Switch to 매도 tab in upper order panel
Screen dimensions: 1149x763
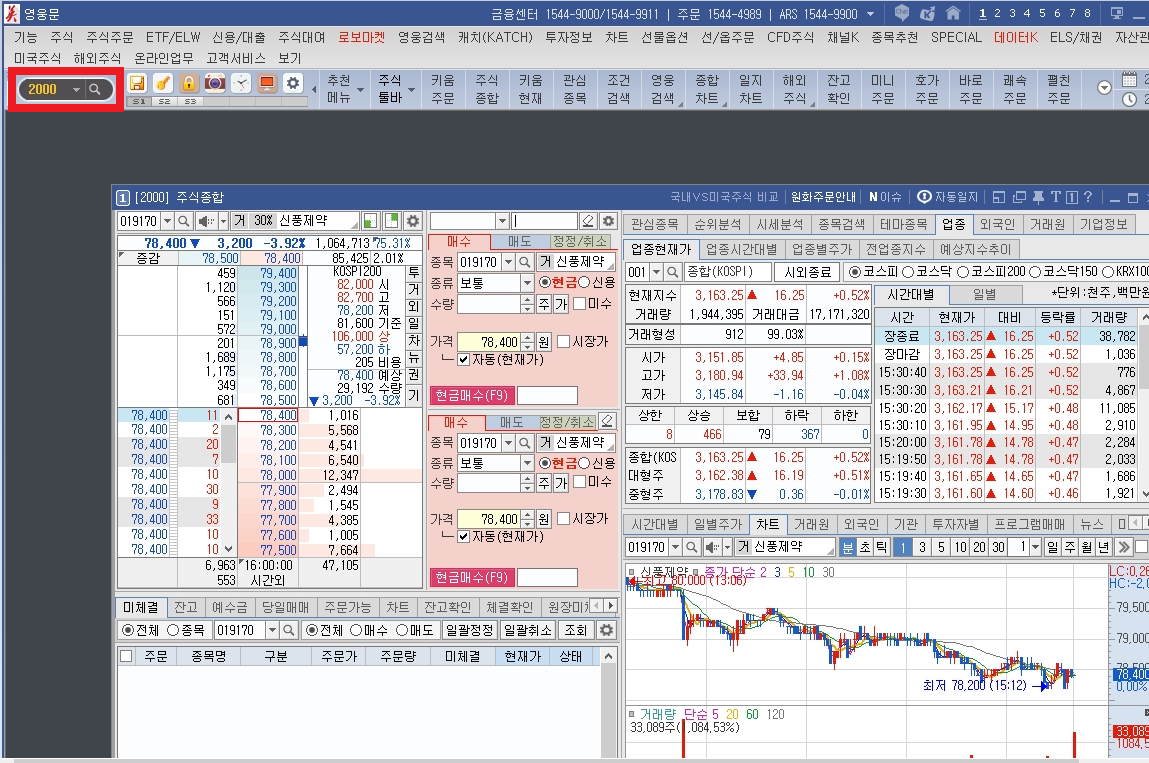[x=520, y=242]
